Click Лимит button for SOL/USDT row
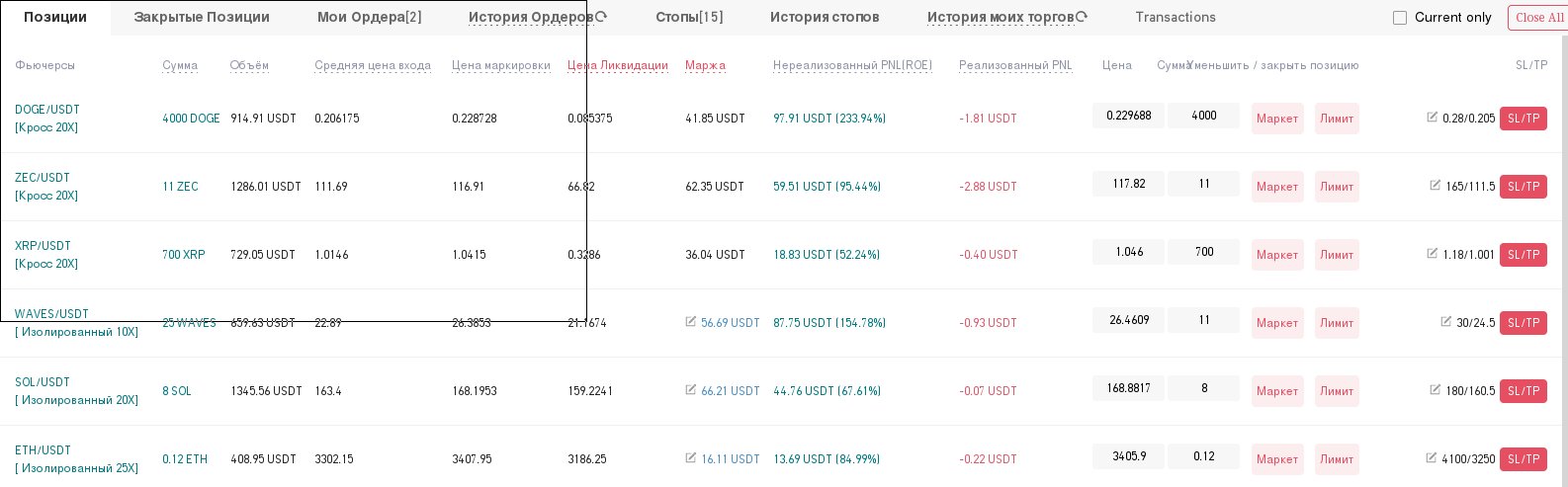This screenshot has width=1568, height=487. pyautogui.click(x=1337, y=391)
